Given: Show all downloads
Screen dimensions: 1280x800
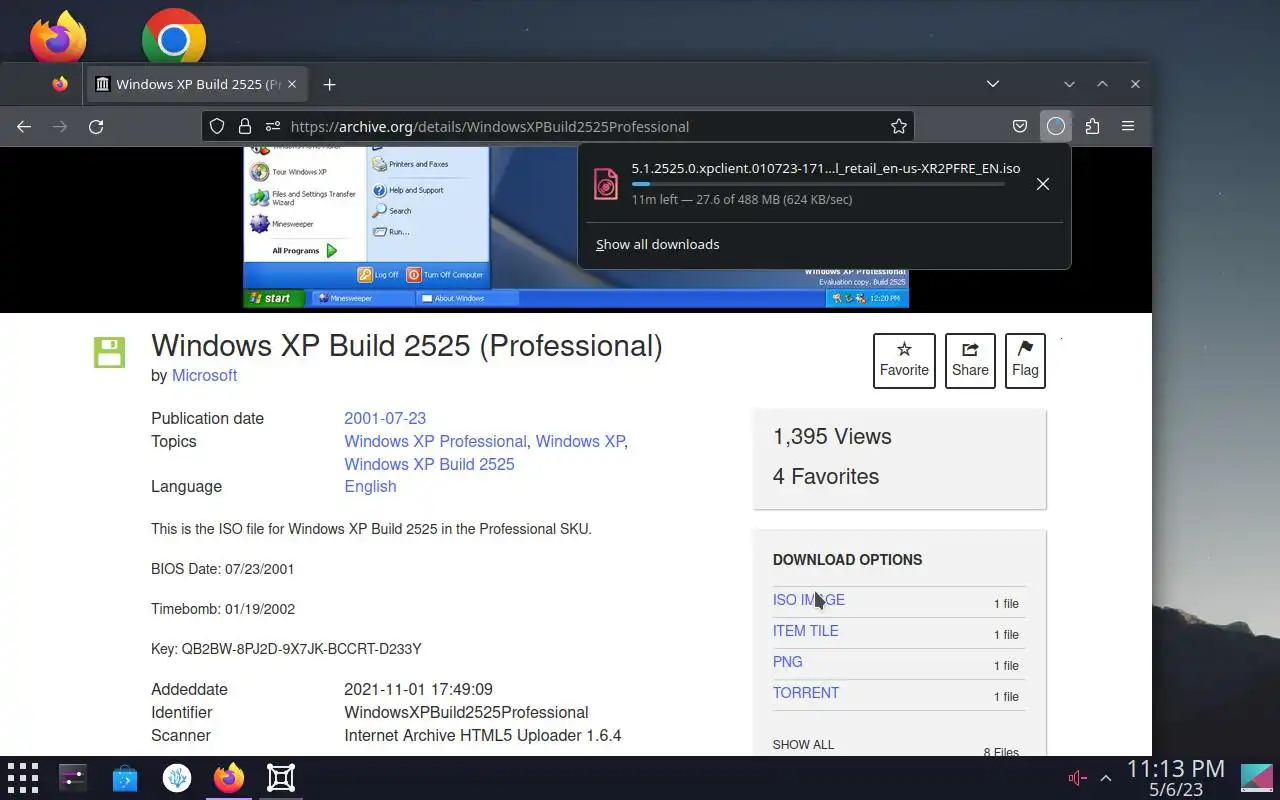Looking at the screenshot, I should pyautogui.click(x=657, y=244).
